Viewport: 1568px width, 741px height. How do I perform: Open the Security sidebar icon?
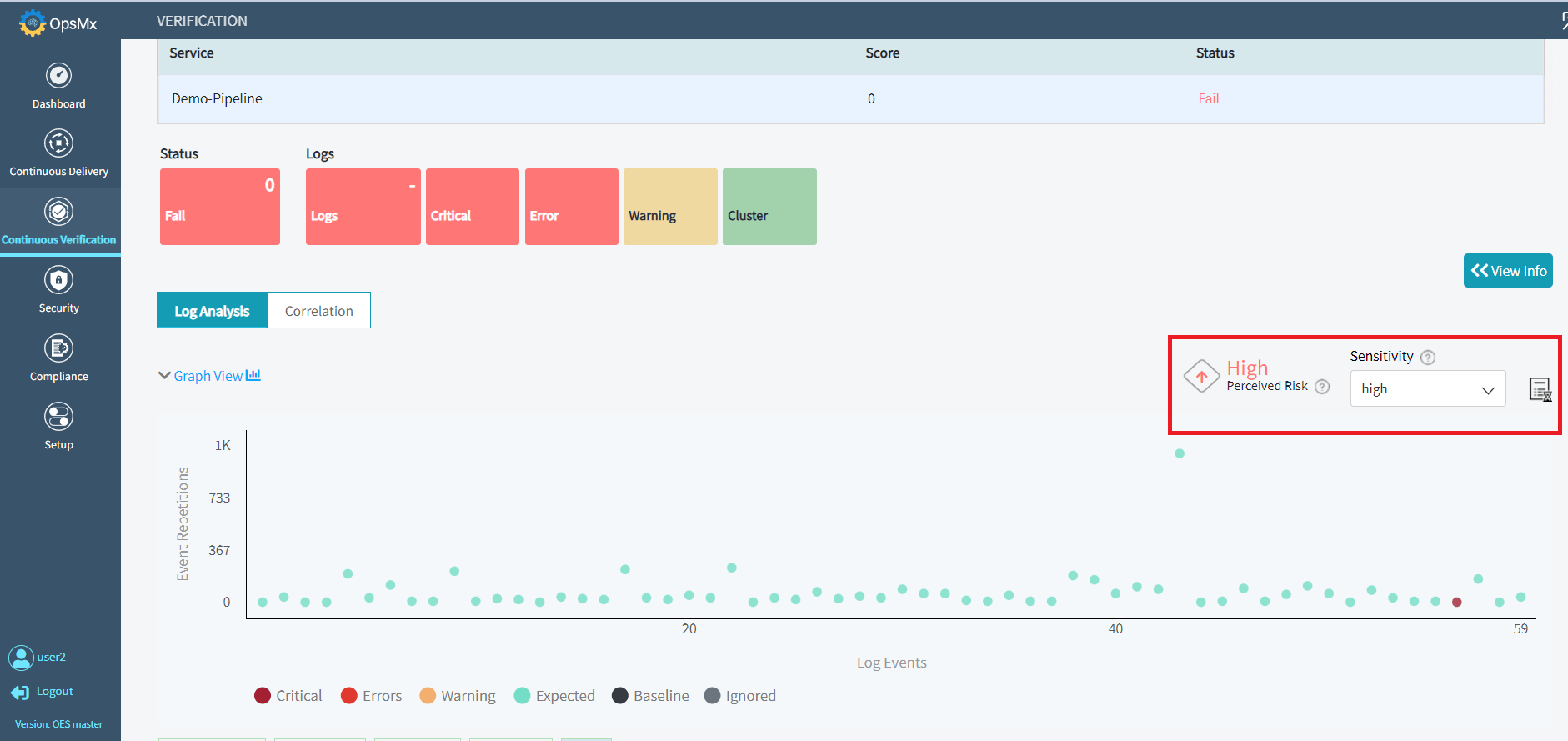click(x=58, y=280)
